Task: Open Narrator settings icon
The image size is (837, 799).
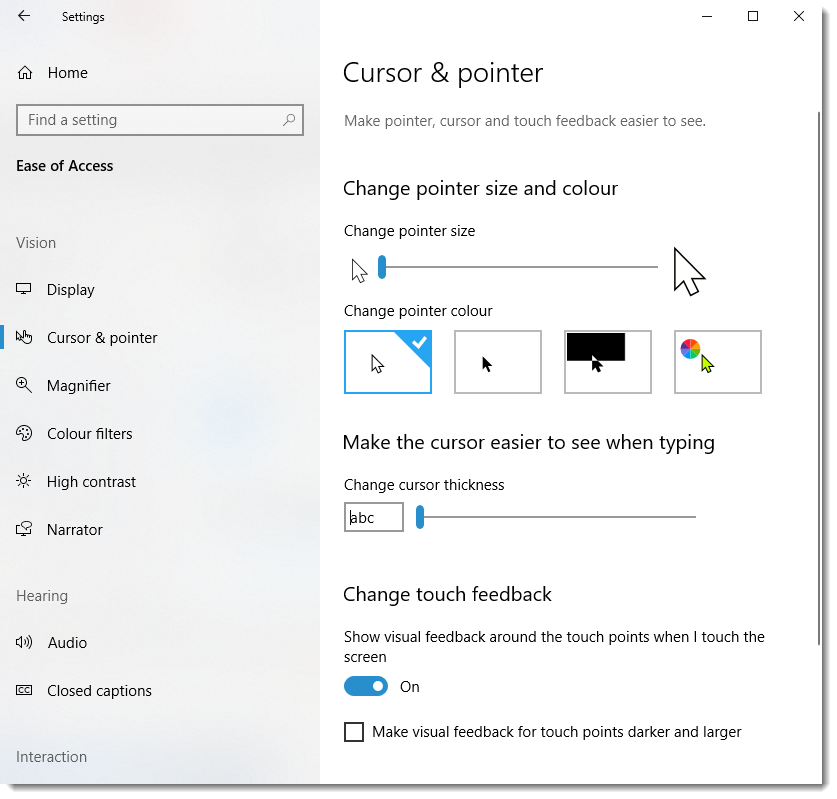Action: click(24, 530)
